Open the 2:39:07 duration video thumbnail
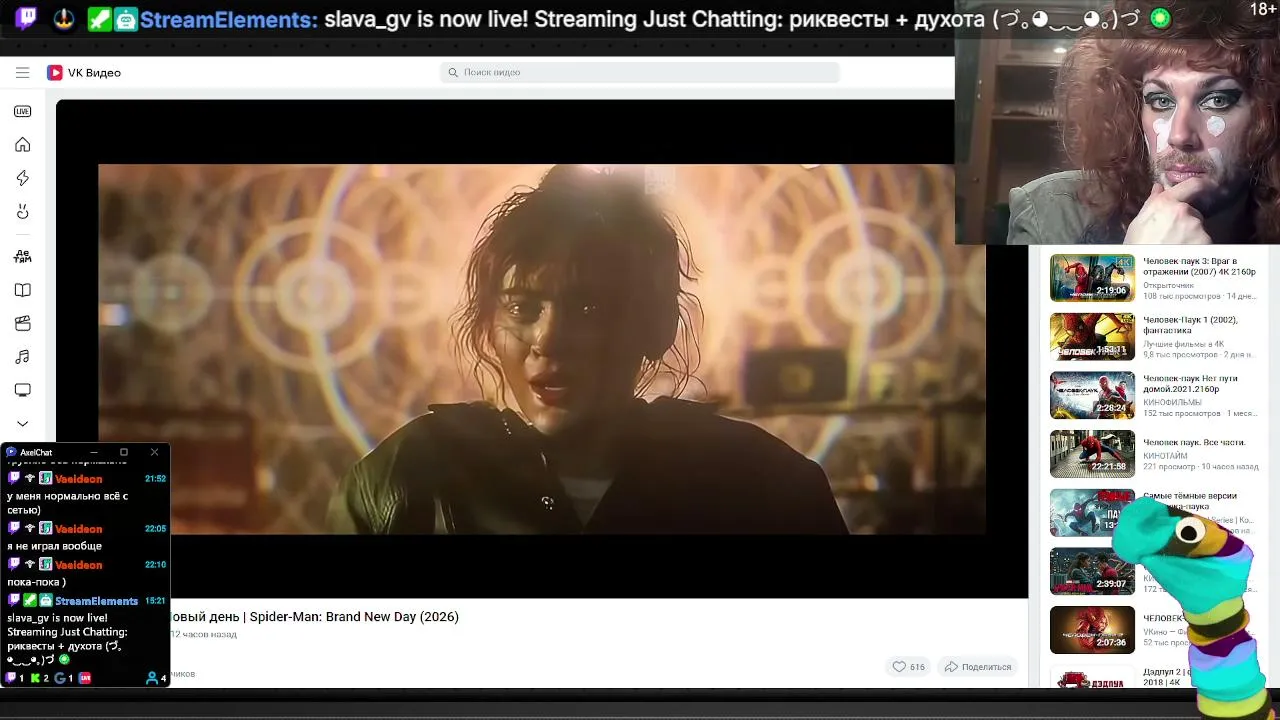This screenshot has width=1280, height=720. 1092,571
